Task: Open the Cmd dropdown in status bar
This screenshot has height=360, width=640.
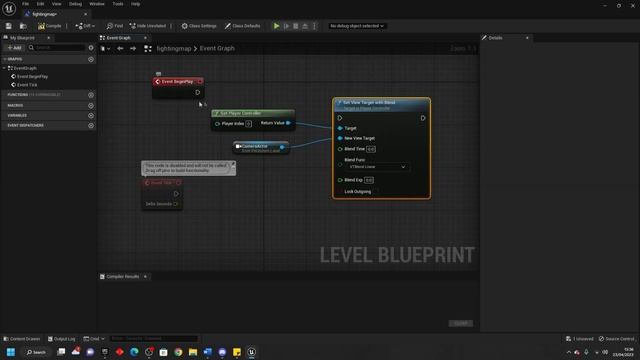Action: coord(94,339)
